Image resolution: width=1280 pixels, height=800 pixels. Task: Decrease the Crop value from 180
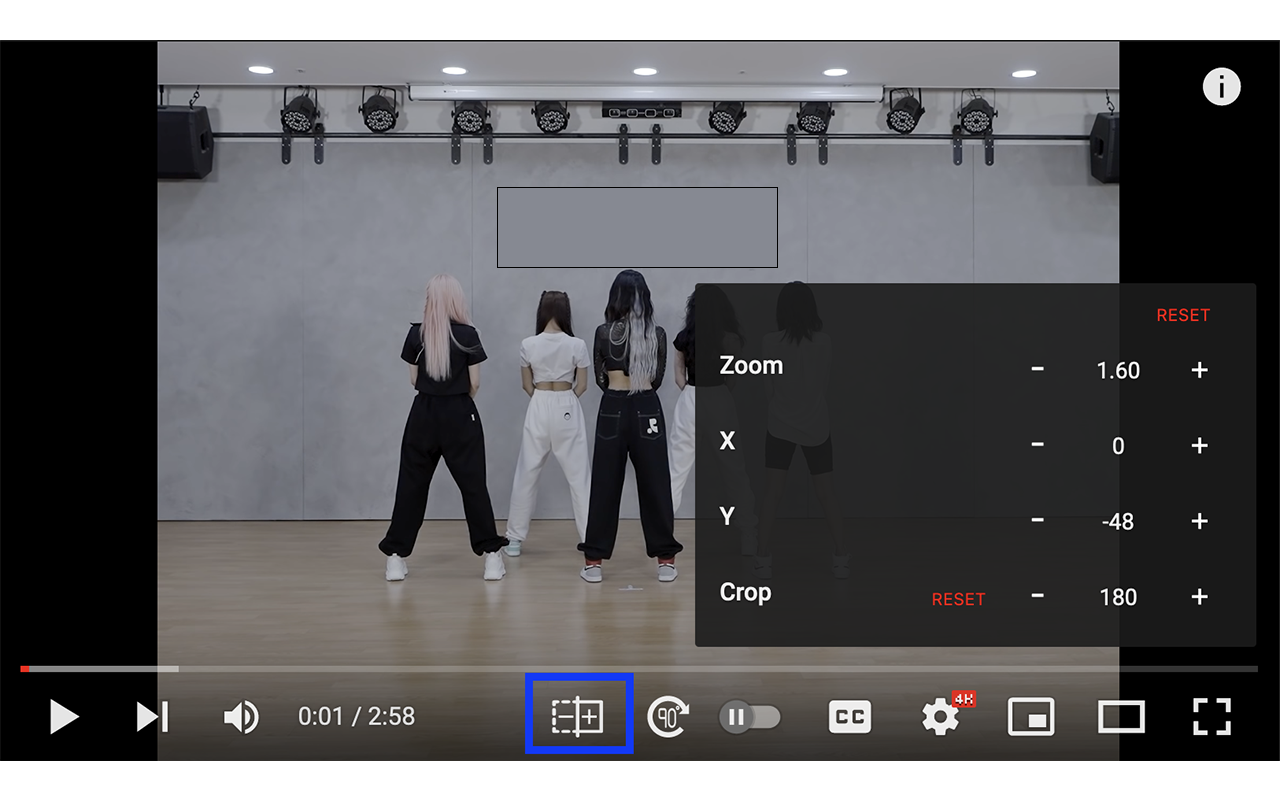1037,597
